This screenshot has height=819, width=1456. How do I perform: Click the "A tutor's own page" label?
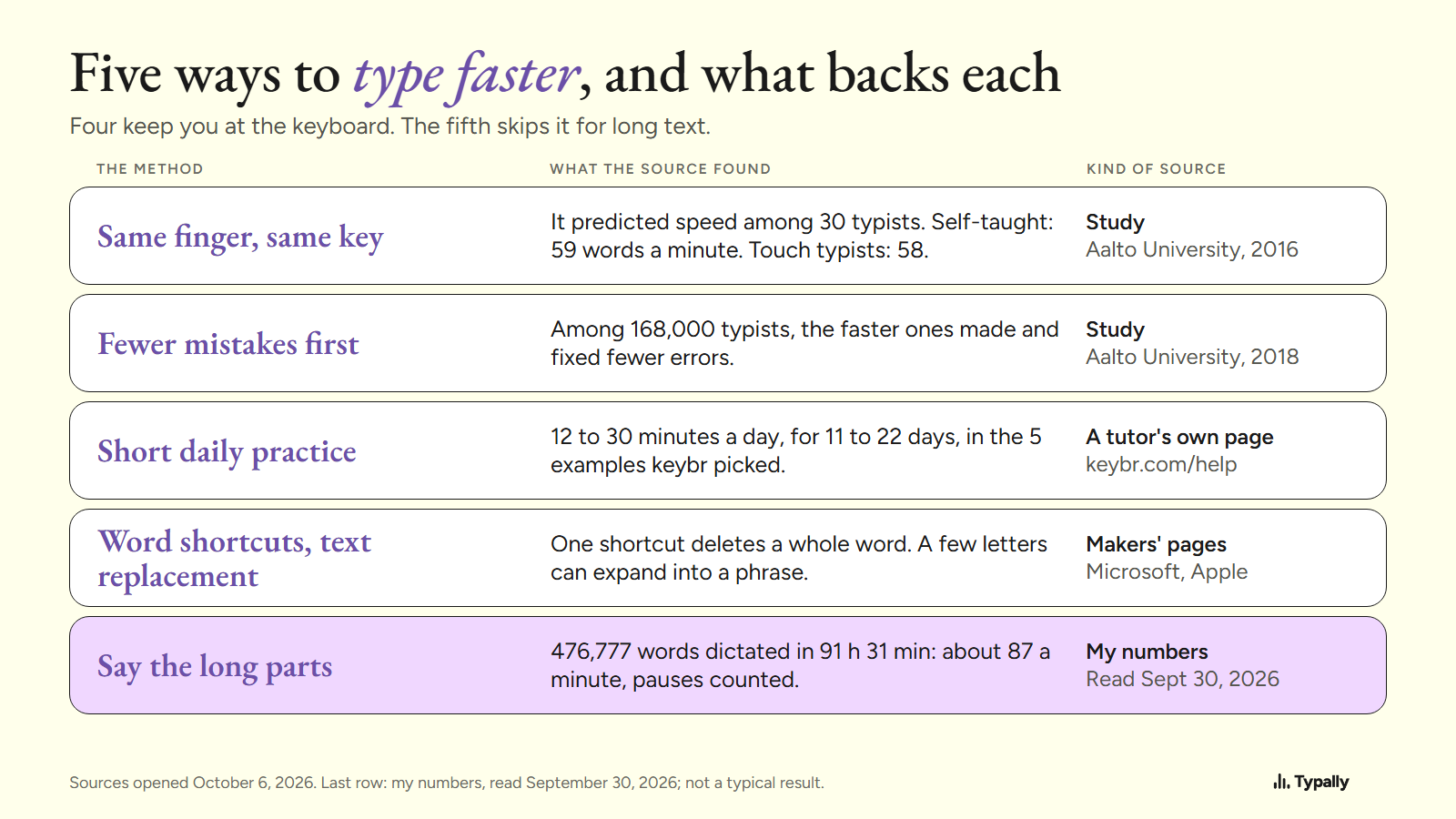click(1179, 437)
